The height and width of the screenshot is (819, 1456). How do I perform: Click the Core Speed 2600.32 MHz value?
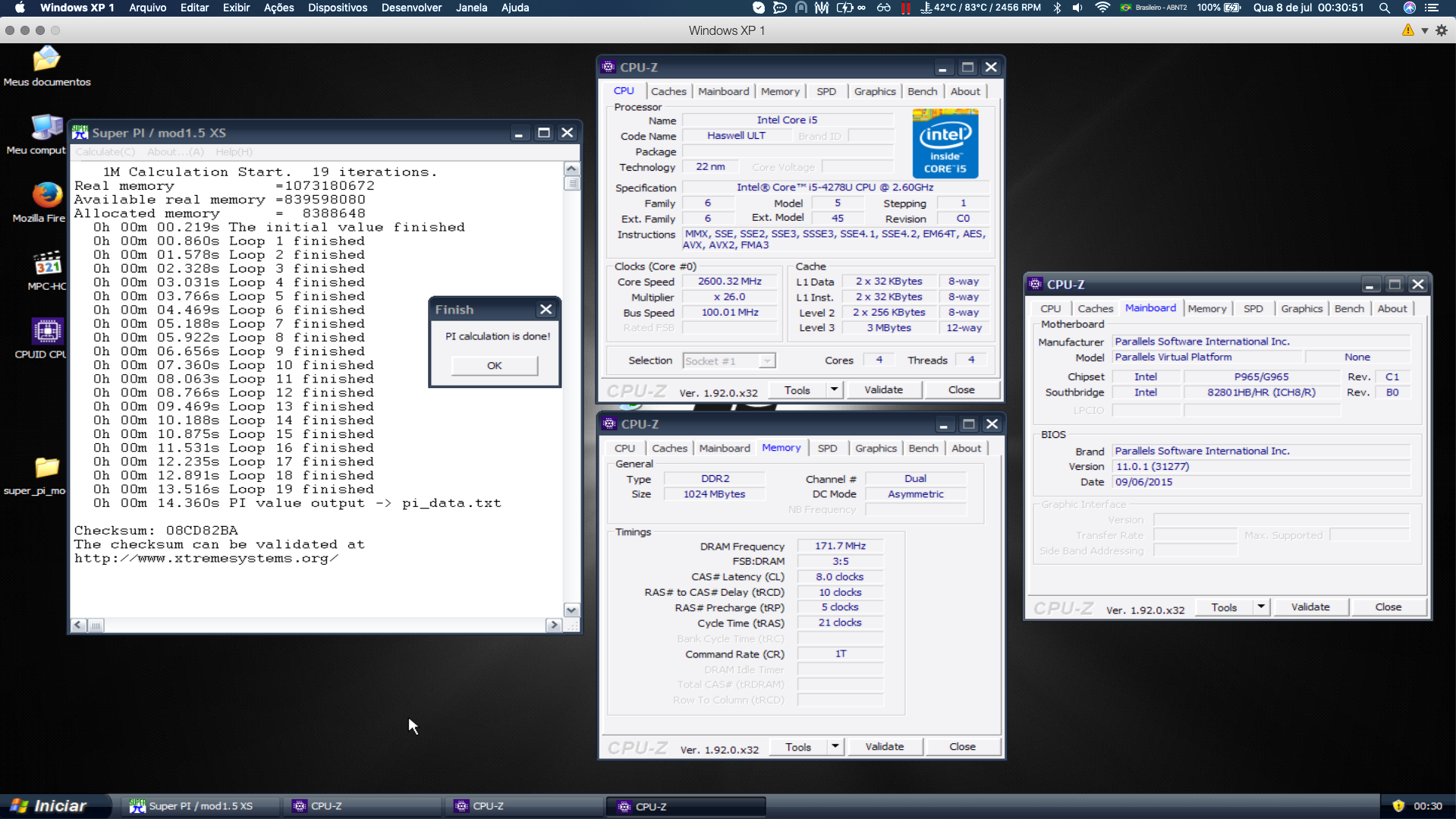729,282
